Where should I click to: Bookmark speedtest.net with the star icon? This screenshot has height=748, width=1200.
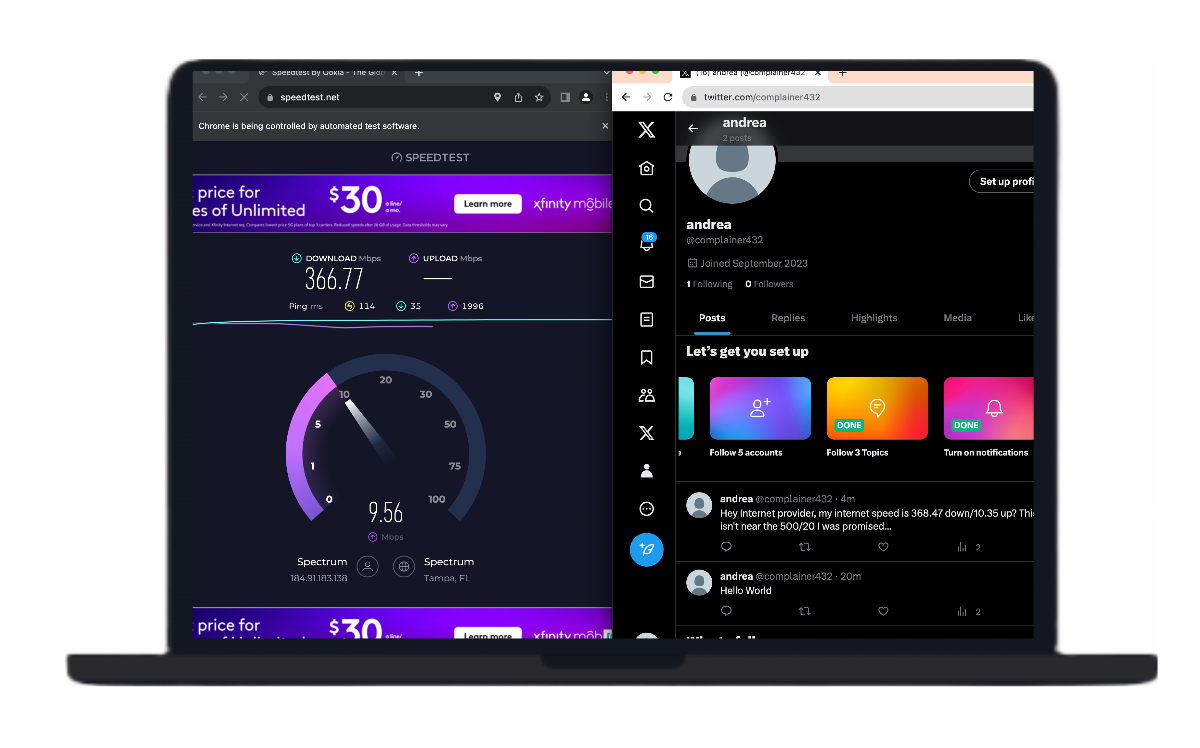pyautogui.click(x=539, y=97)
